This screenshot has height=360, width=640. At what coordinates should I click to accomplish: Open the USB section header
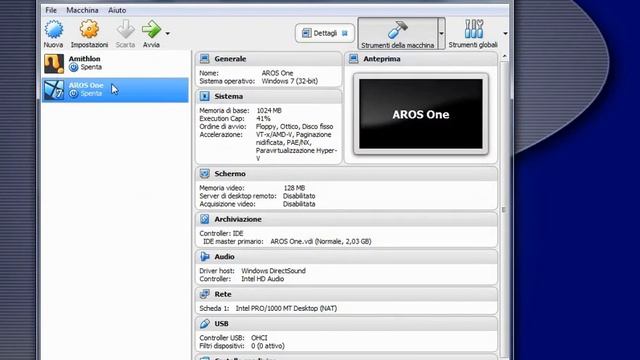347,324
